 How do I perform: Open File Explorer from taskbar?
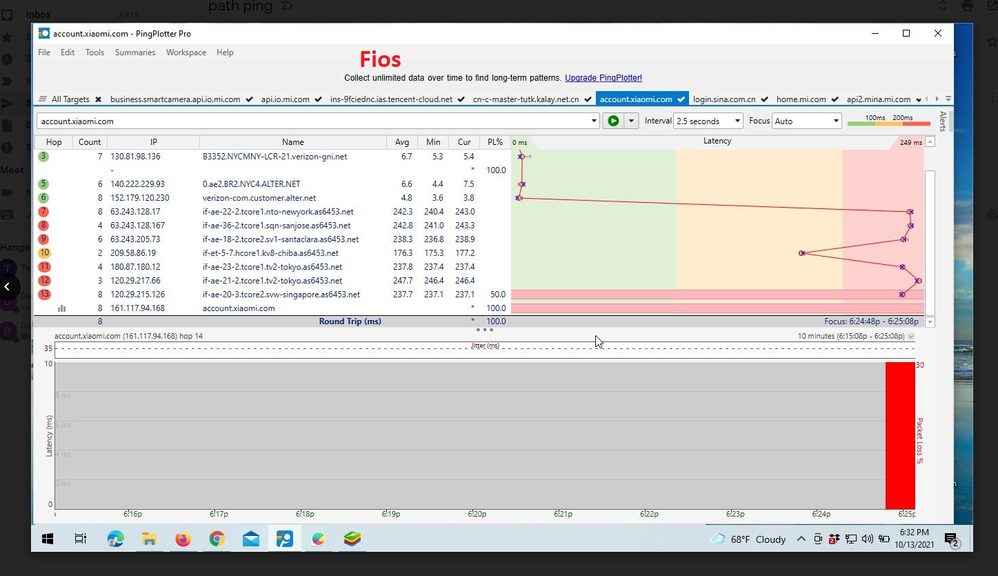pos(149,539)
